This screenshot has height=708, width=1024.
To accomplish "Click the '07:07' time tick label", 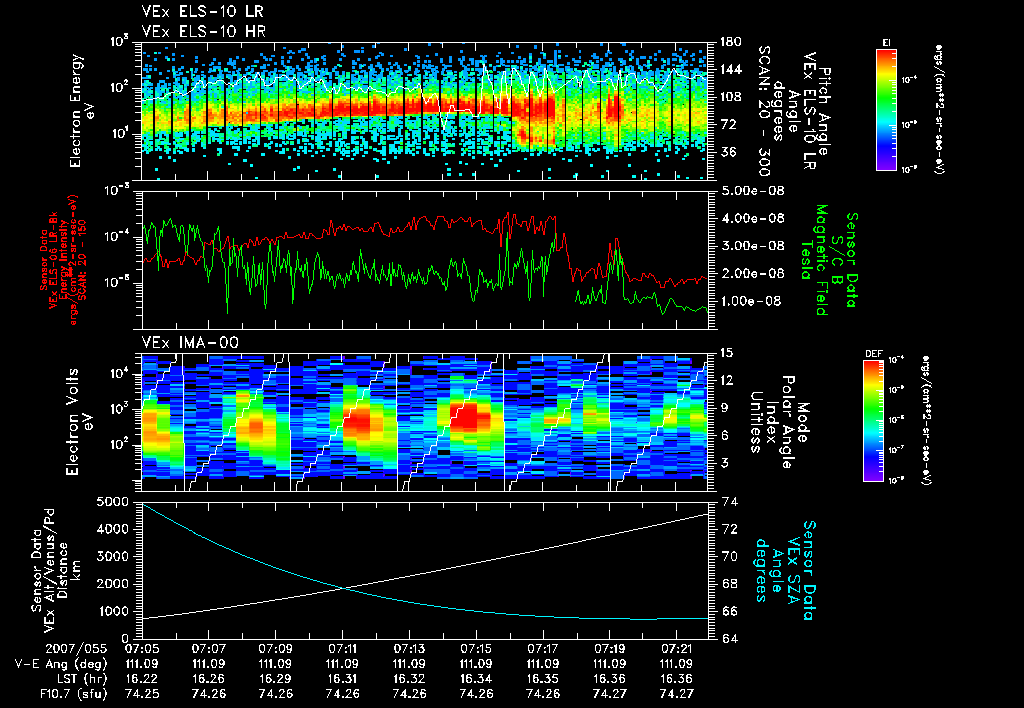I will click(x=208, y=649).
